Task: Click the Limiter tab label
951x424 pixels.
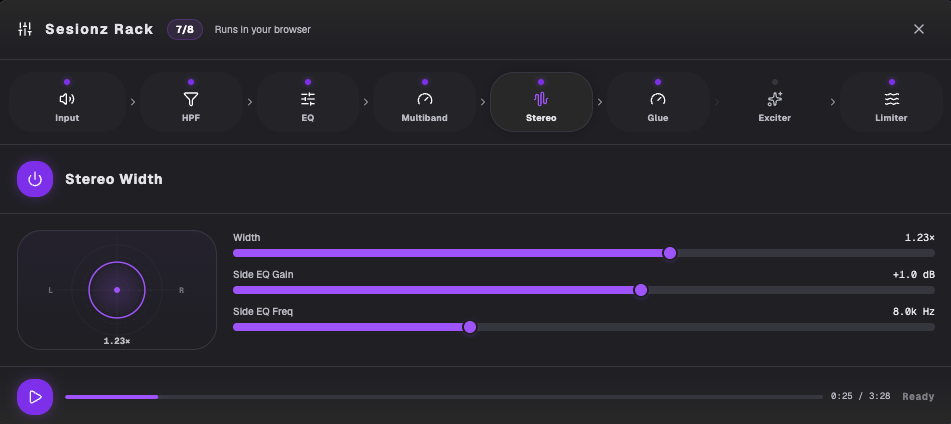Action: coord(892,118)
